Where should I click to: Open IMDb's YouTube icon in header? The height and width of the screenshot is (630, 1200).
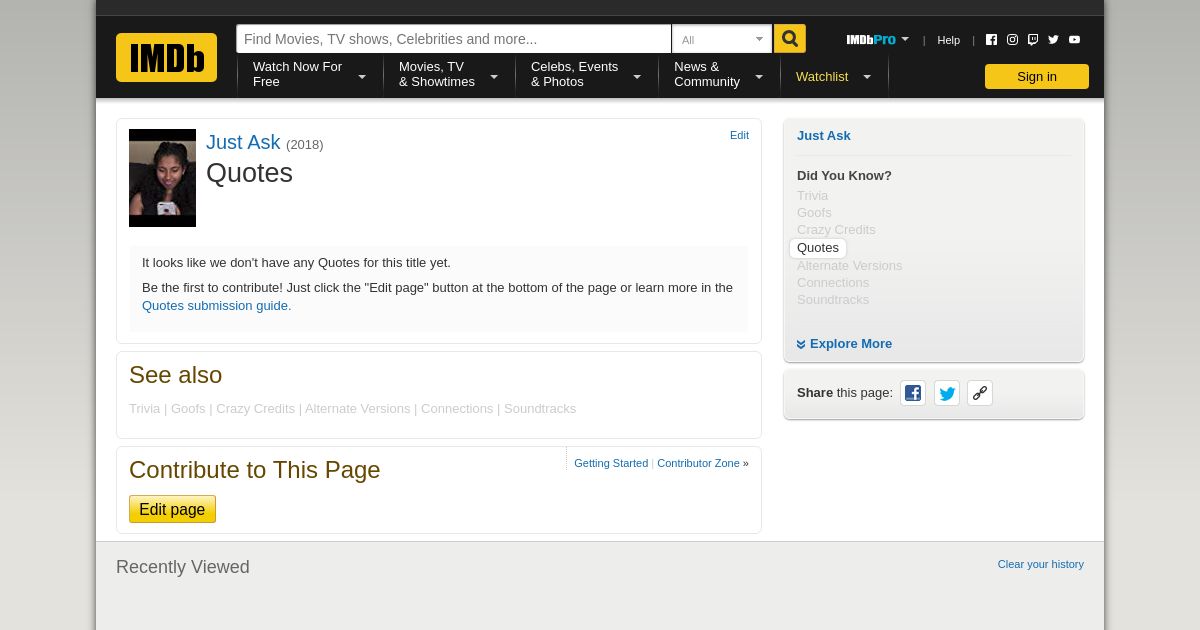1074,40
